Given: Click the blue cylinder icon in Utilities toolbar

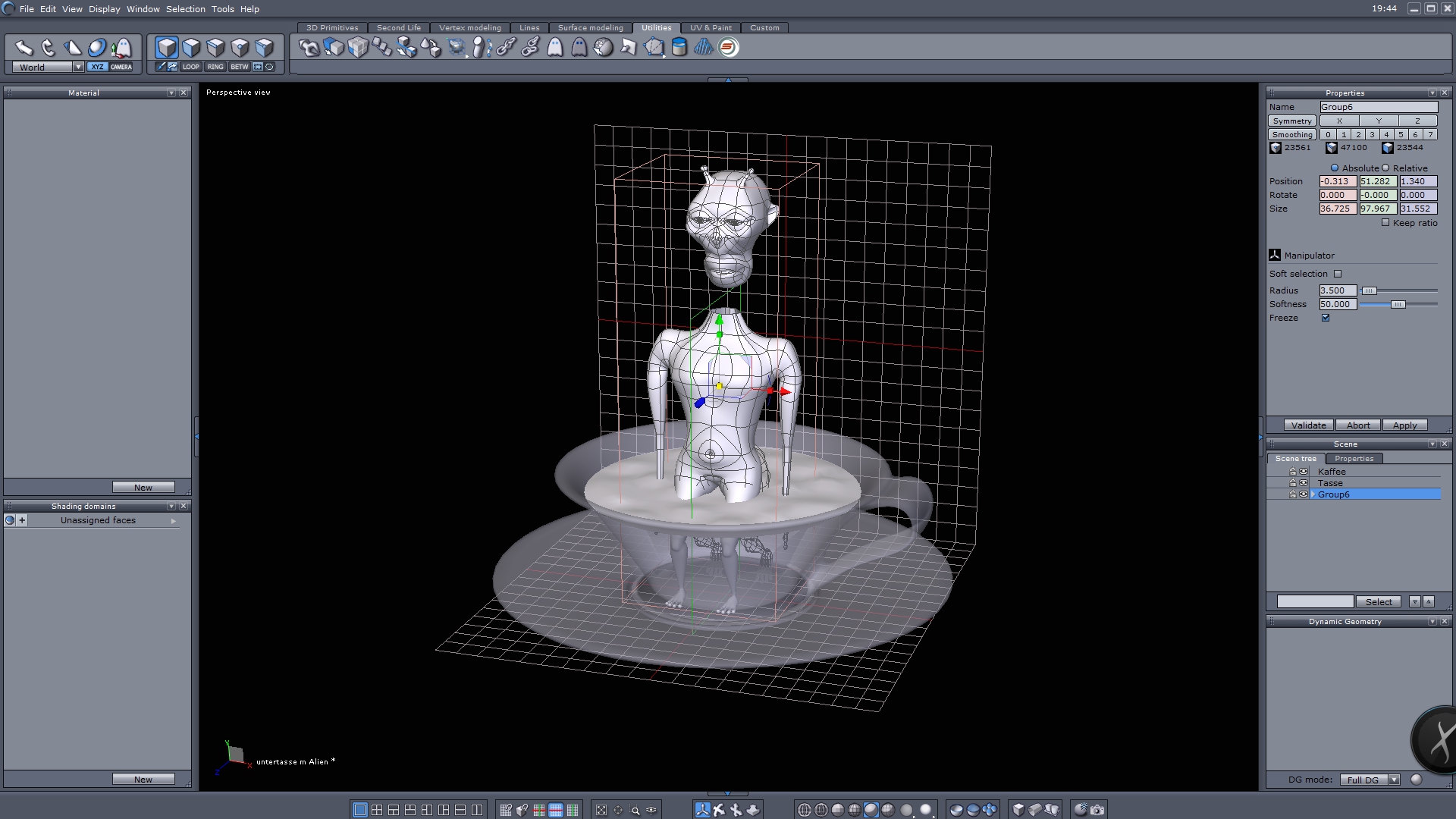Looking at the screenshot, I should [x=679, y=48].
